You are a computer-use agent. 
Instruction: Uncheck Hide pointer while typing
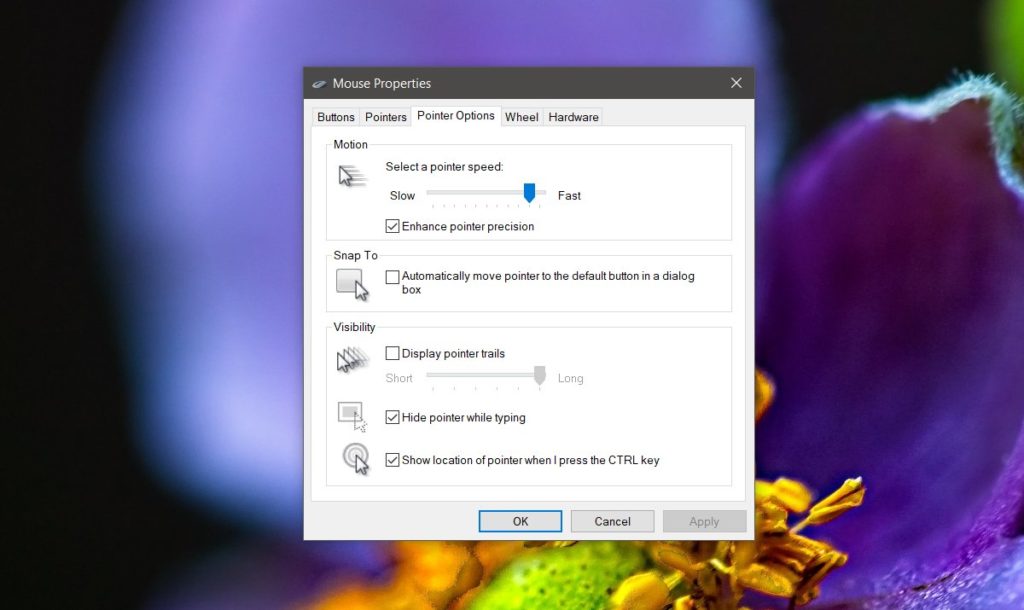pyautogui.click(x=393, y=417)
